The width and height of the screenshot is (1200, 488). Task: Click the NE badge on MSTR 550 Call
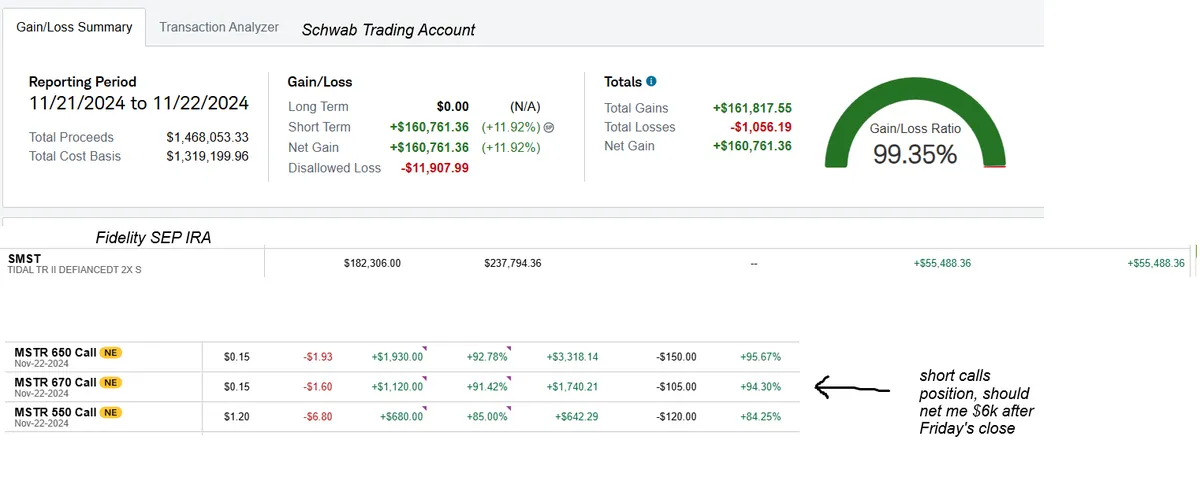111,411
